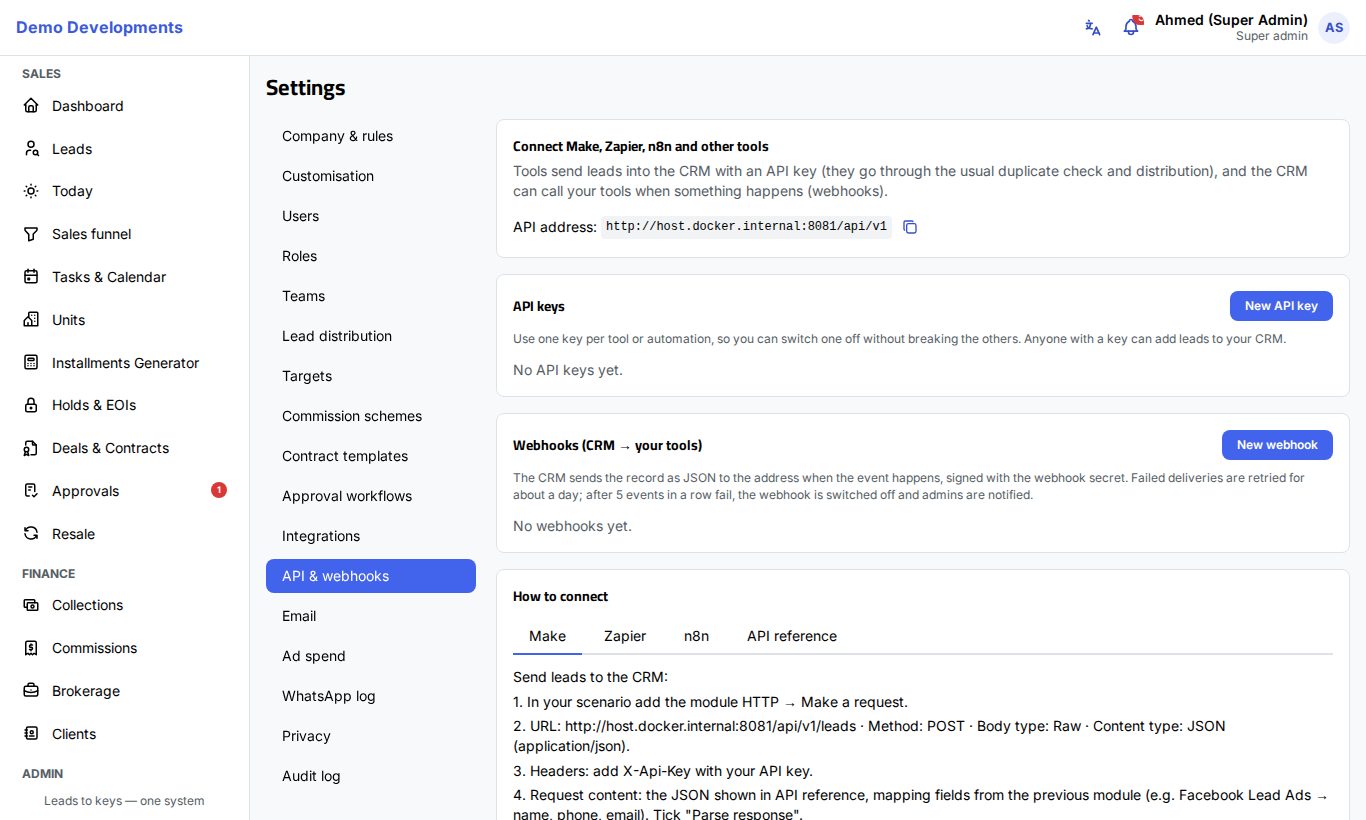Screen dimensions: 1366x820
Task: Open the notifications bell
Action: tap(1131, 27)
